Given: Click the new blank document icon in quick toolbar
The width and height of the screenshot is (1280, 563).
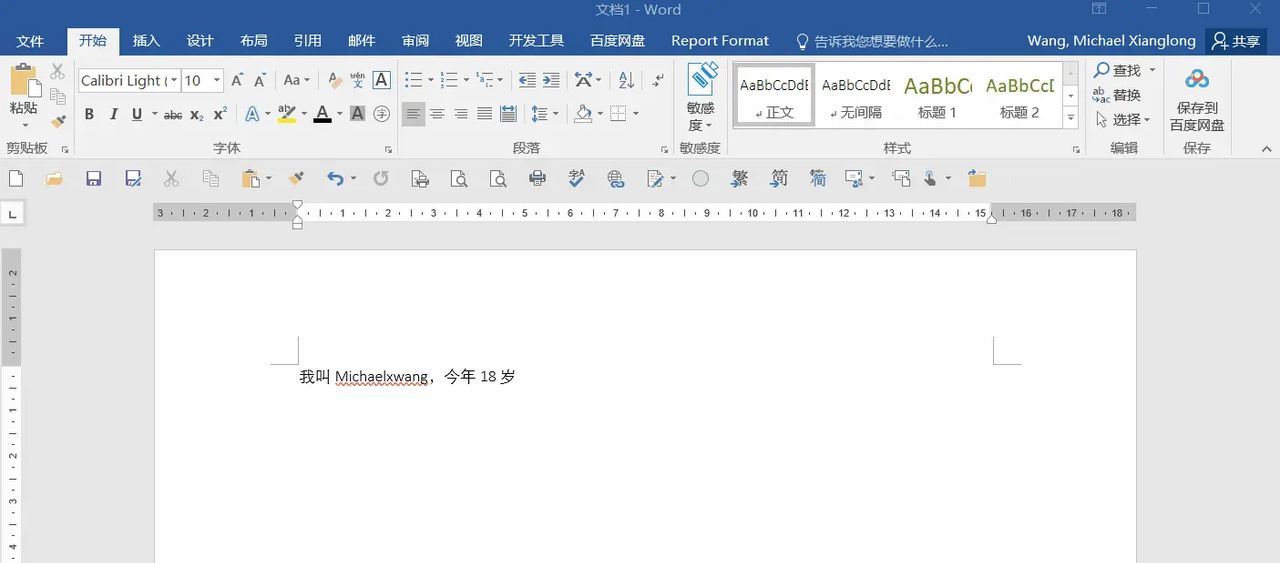Looking at the screenshot, I should [16, 178].
